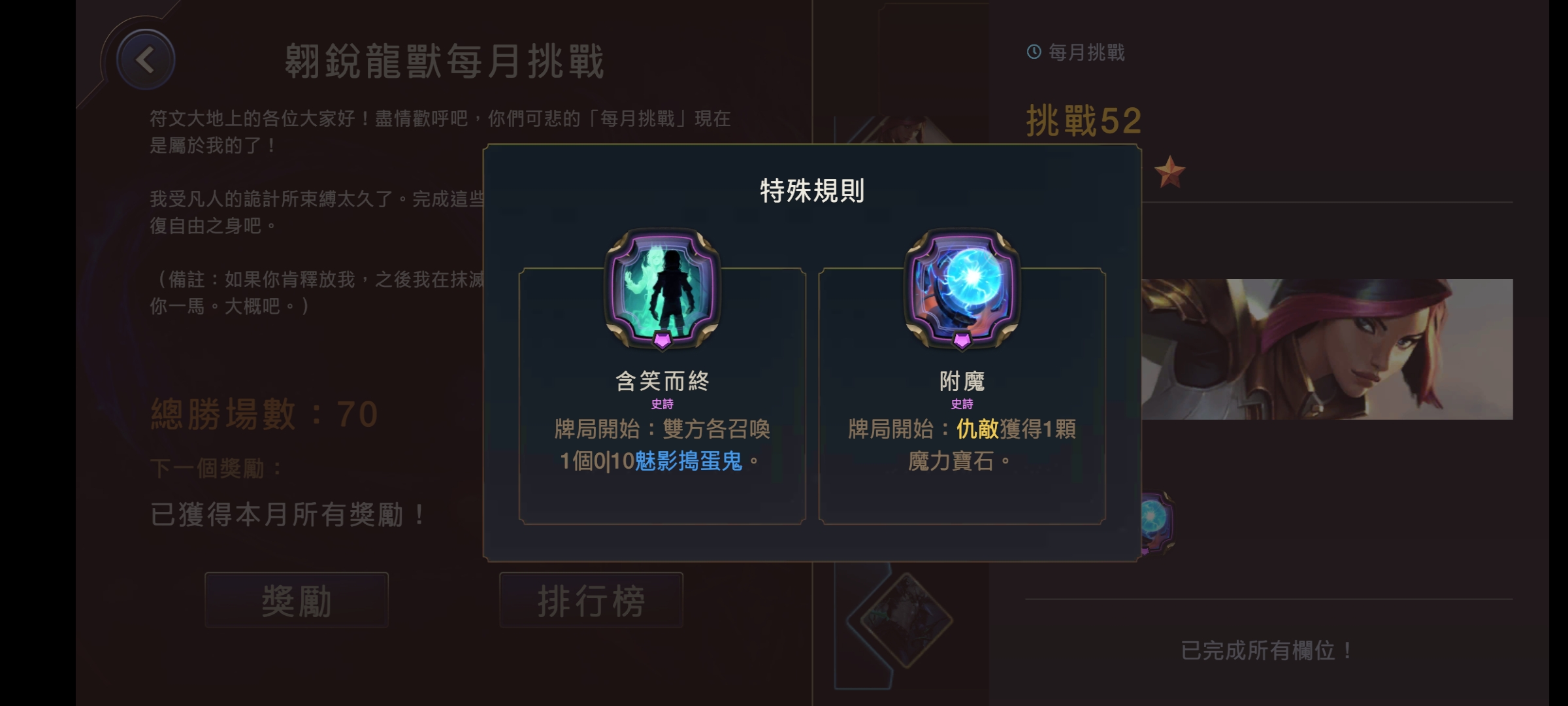Open the 排行榜 leaderboard button
This screenshot has height=706, width=1568.
point(591,600)
